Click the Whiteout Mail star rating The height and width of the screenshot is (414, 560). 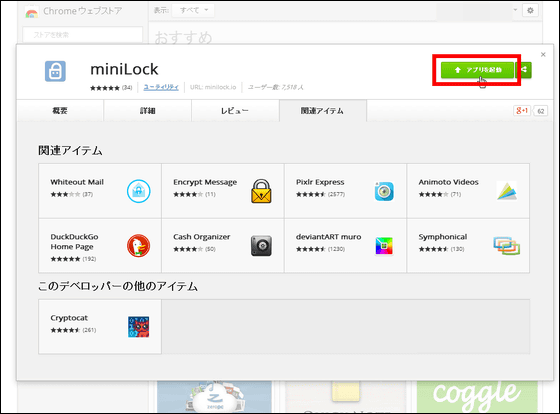point(65,195)
